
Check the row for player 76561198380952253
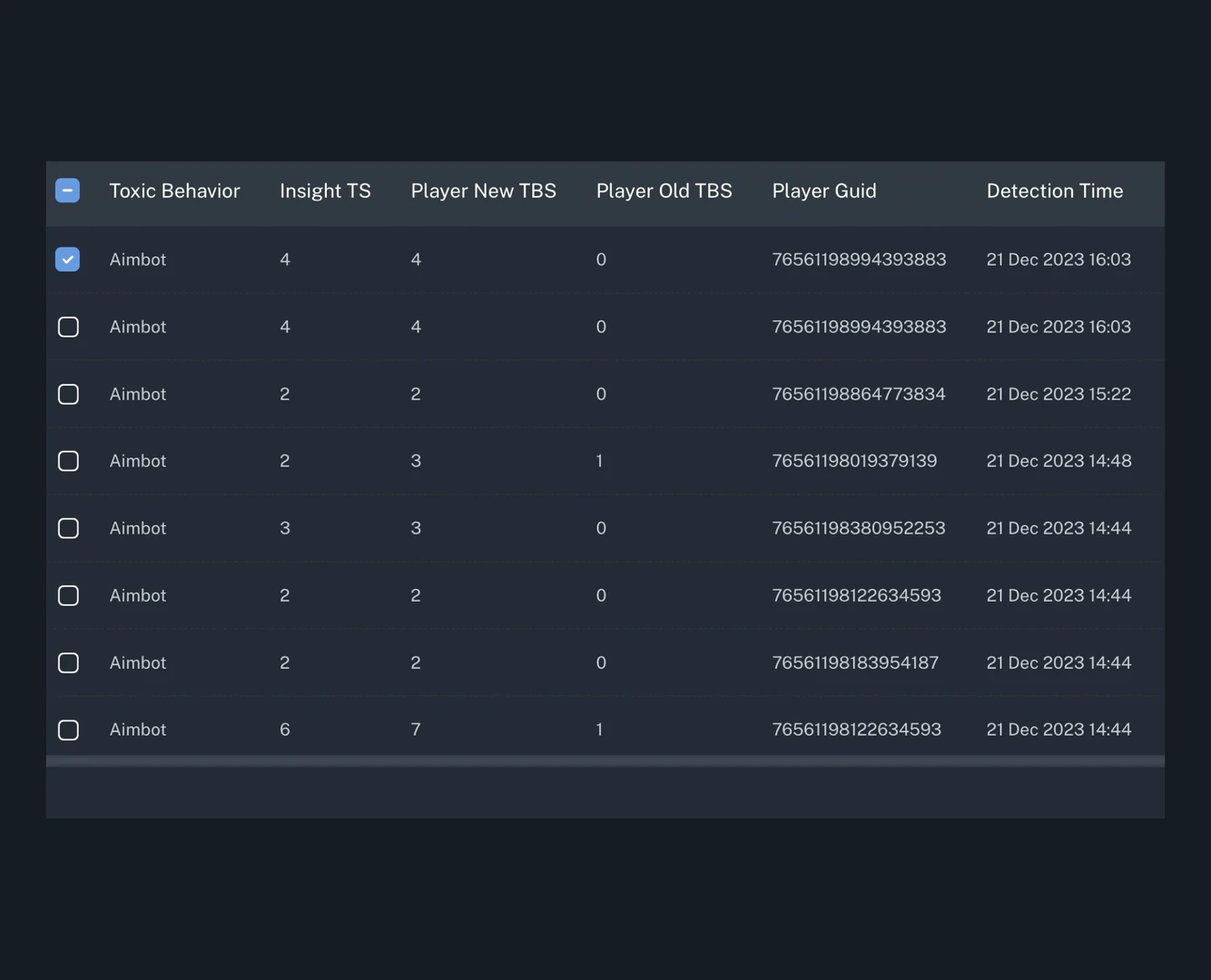pyautogui.click(x=67, y=528)
